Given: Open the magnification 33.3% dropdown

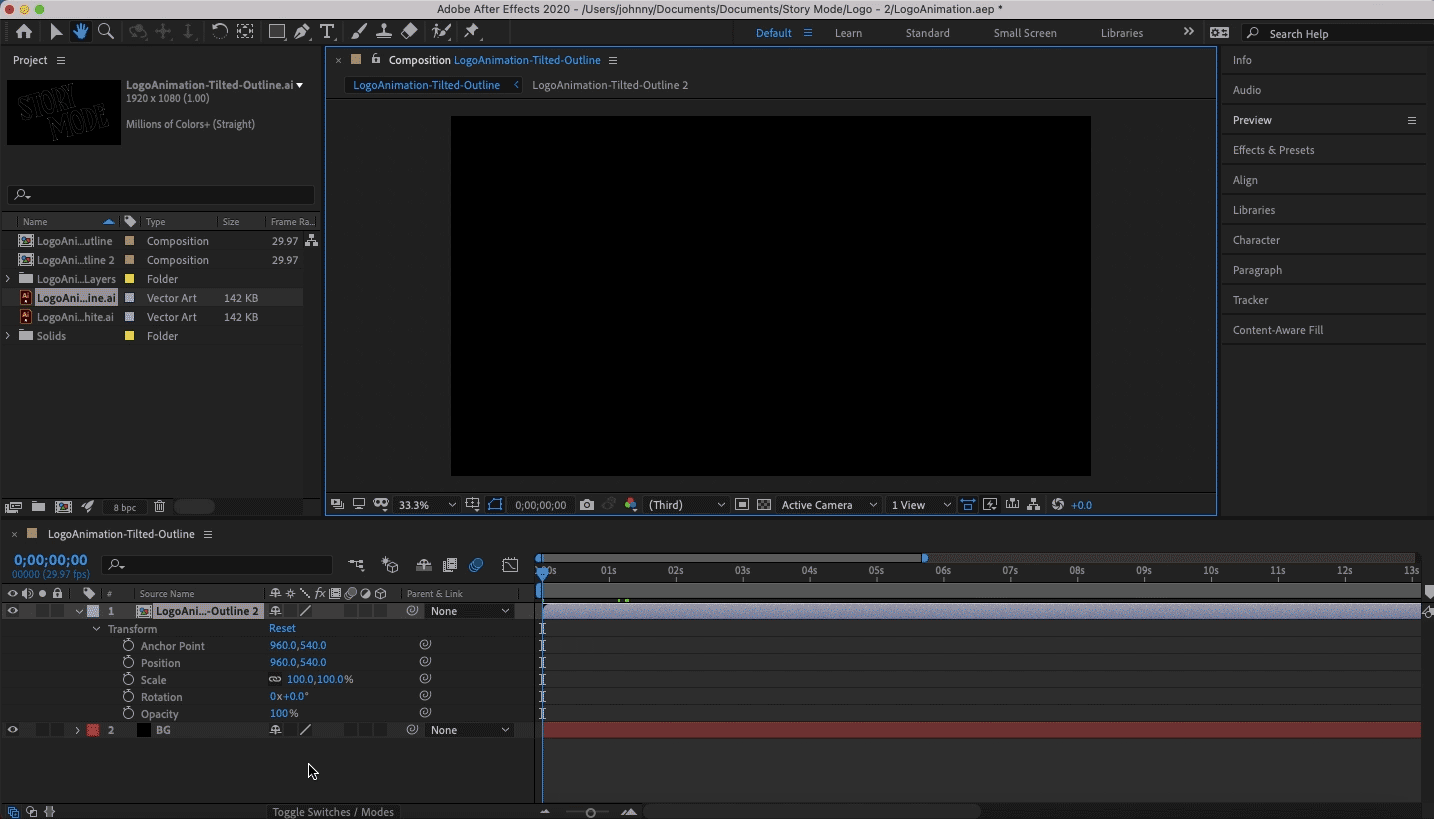Looking at the screenshot, I should pyautogui.click(x=427, y=505).
